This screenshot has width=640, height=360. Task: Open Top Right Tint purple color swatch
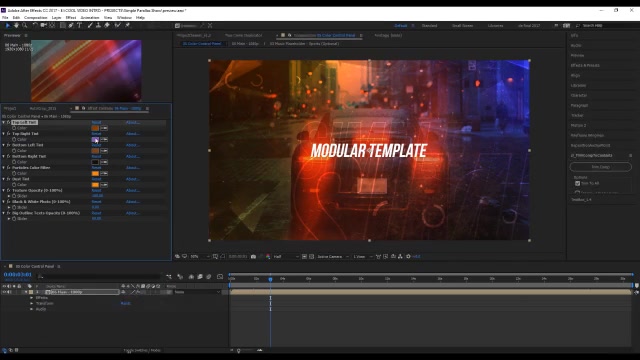click(x=95, y=140)
